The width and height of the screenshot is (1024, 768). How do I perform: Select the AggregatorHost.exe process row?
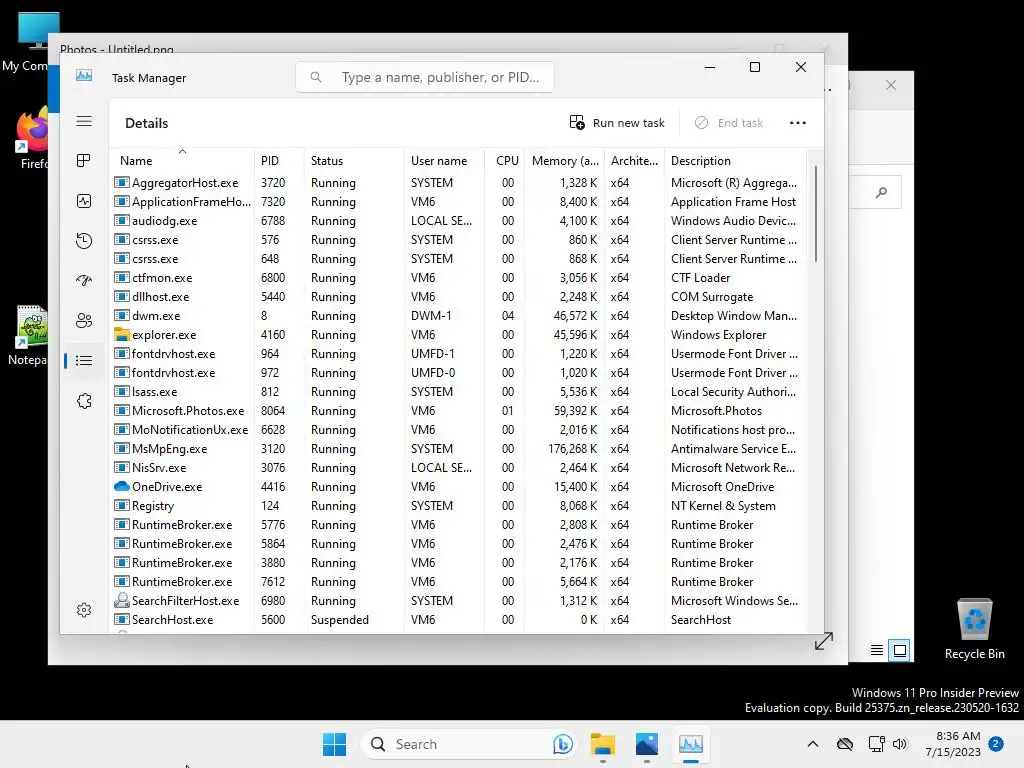[457, 183]
